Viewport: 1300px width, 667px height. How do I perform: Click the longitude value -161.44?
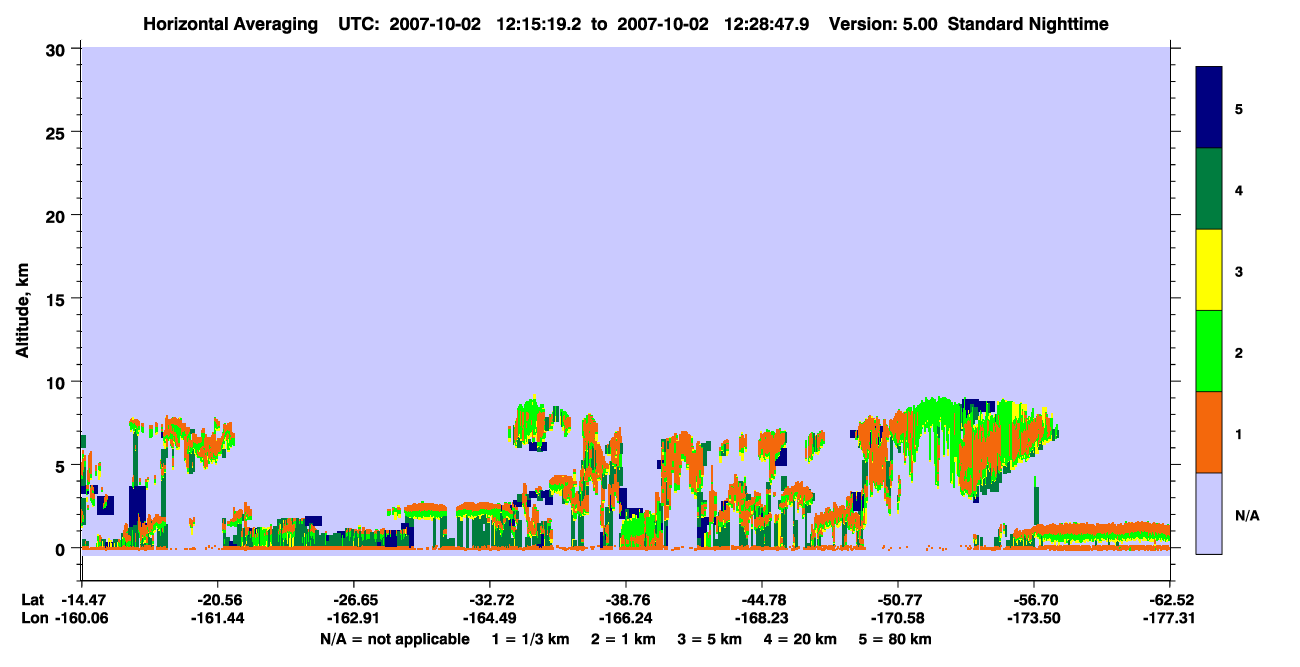coord(217,619)
